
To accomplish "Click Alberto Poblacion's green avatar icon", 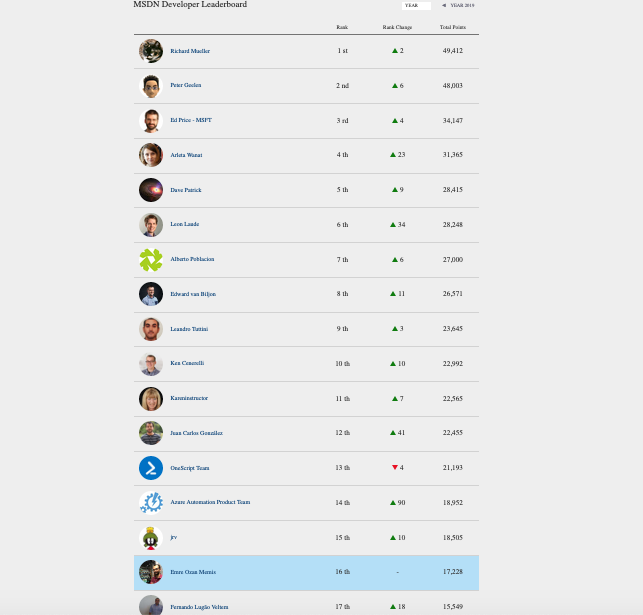I will [x=151, y=260].
